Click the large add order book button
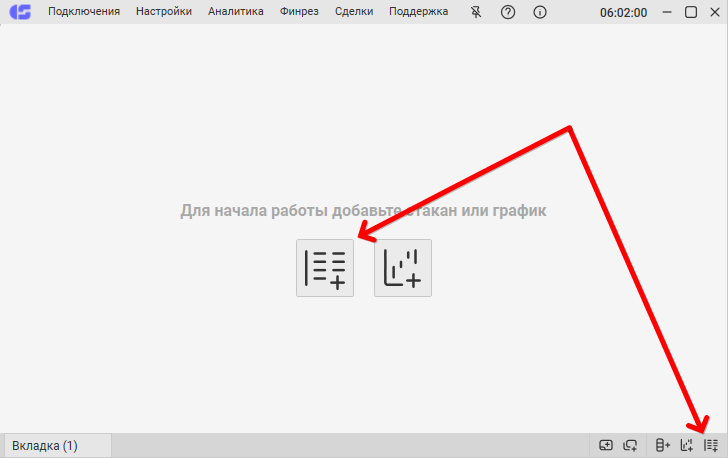 [x=325, y=268]
